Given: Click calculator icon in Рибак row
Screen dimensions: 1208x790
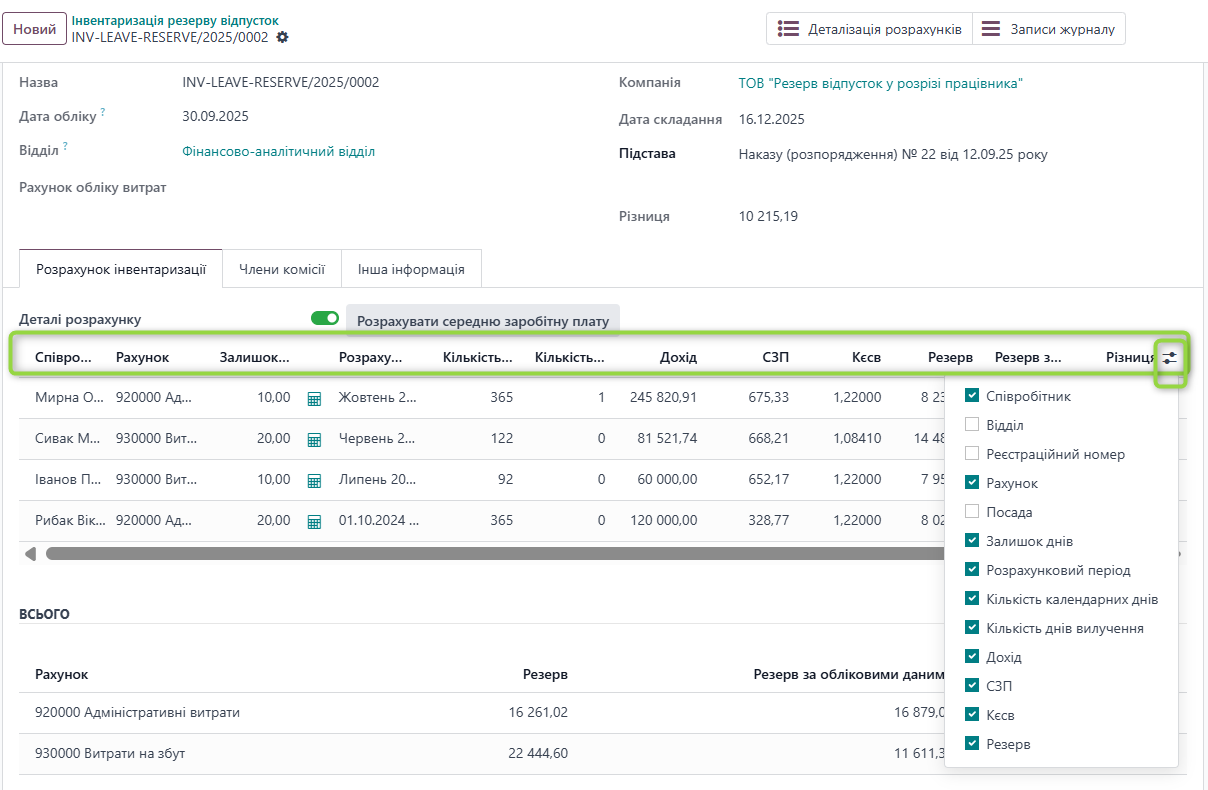Looking at the screenshot, I should click(314, 521).
